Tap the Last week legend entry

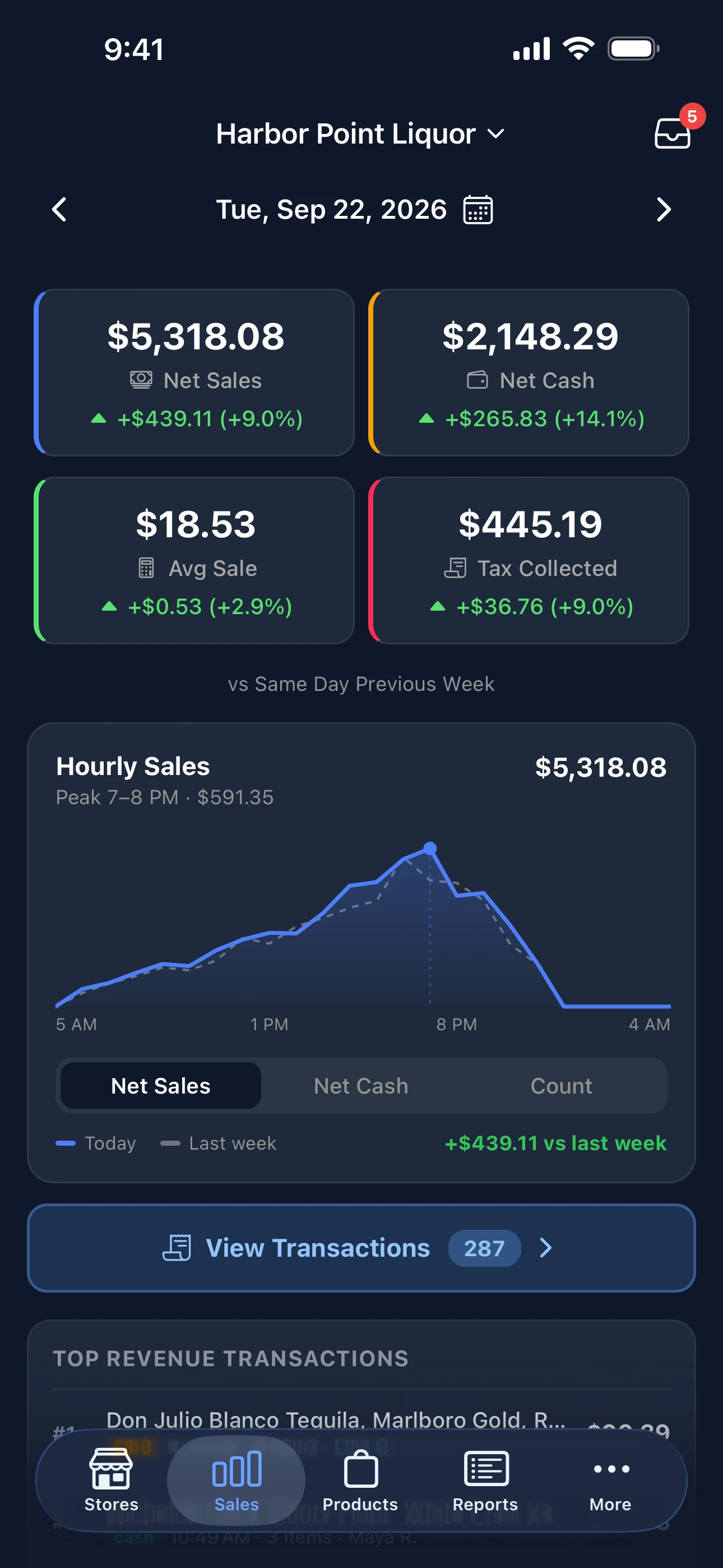pyautogui.click(x=219, y=1143)
